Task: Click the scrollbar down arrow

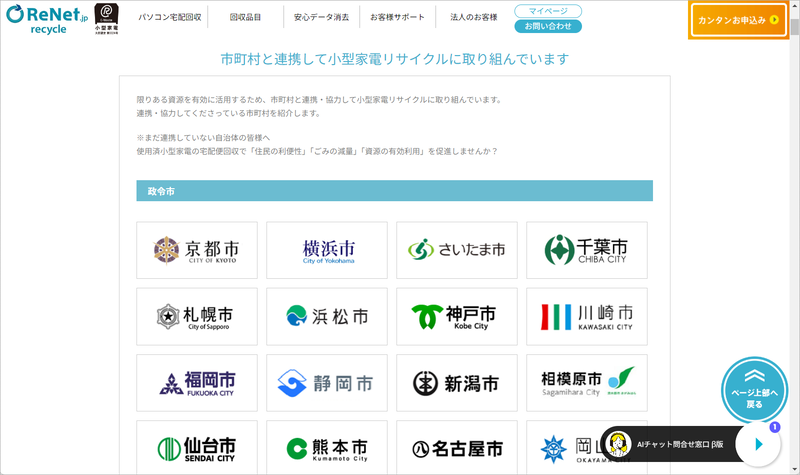Action: coord(795,470)
